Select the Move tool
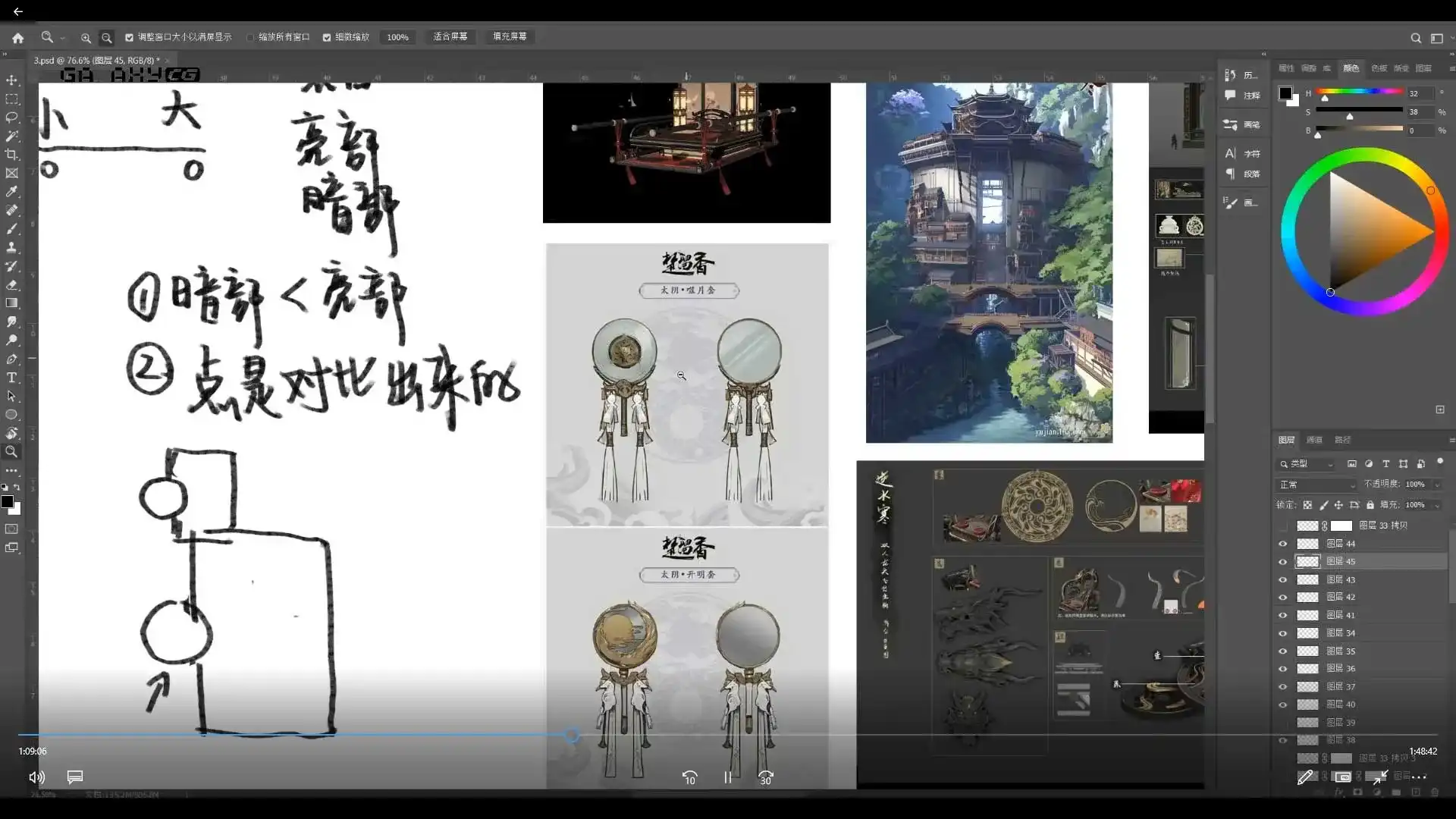The image size is (1456, 819). pos(11,80)
